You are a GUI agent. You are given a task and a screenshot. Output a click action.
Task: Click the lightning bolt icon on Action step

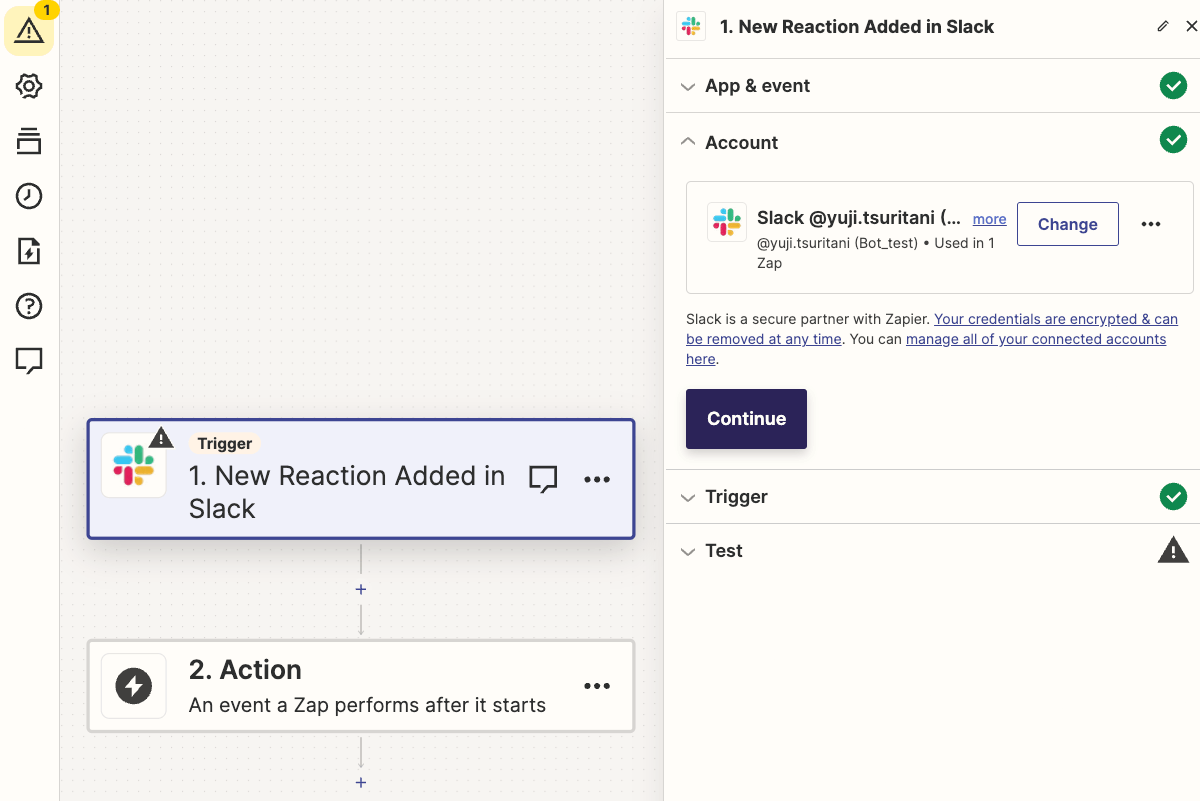pos(133,686)
